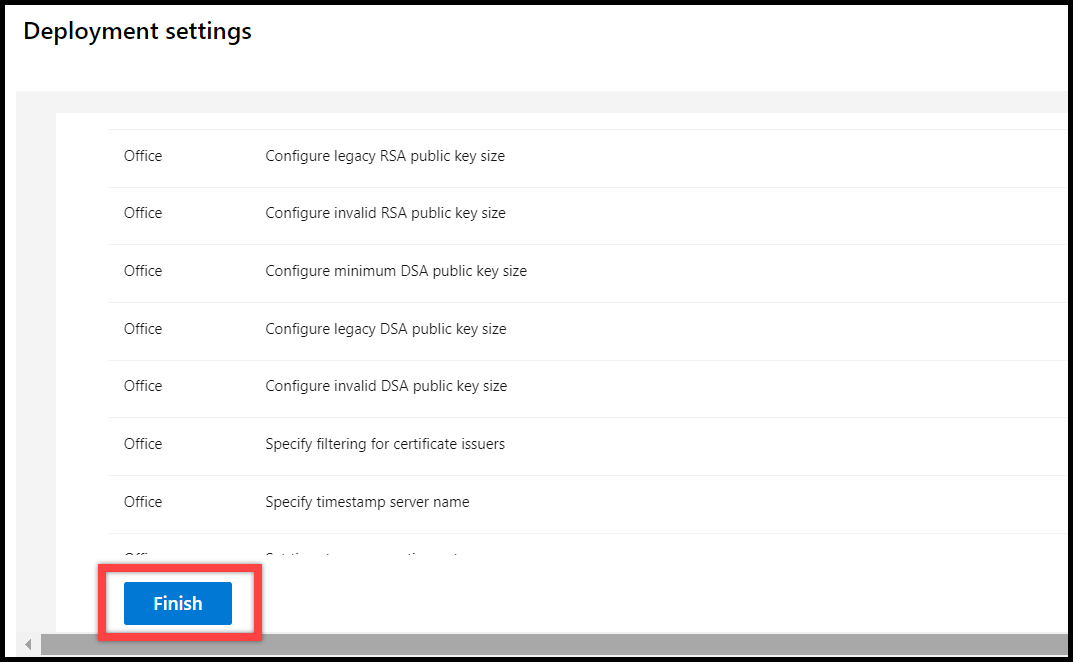Select the partially hidden row above Finish
Viewport: 1073px width, 662px height.
pyautogui.click(x=587, y=545)
